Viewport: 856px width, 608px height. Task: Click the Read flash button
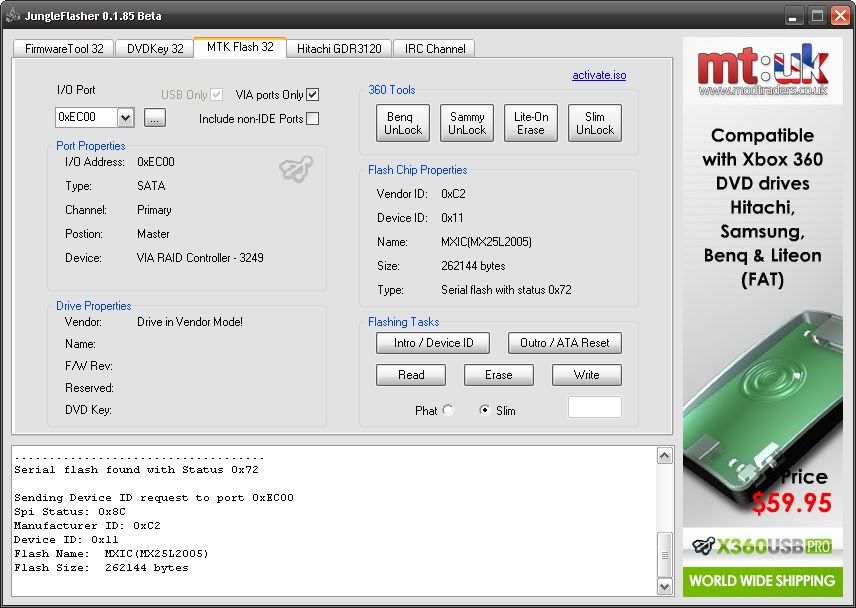point(411,375)
